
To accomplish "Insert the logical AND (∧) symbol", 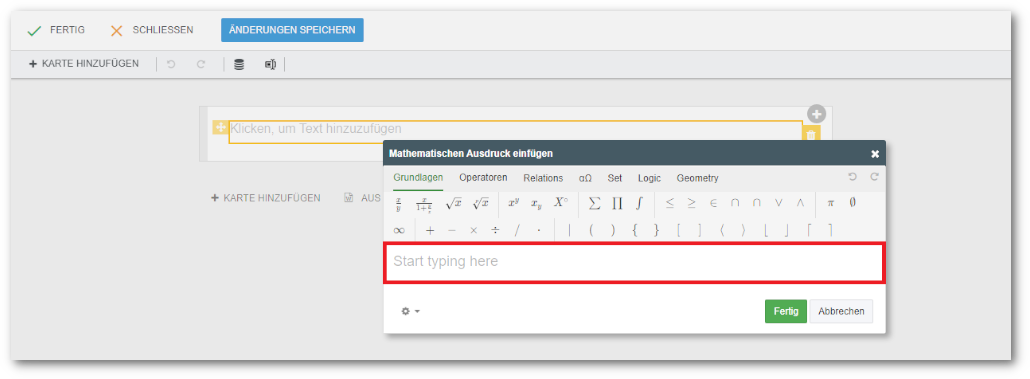I will pos(800,203).
